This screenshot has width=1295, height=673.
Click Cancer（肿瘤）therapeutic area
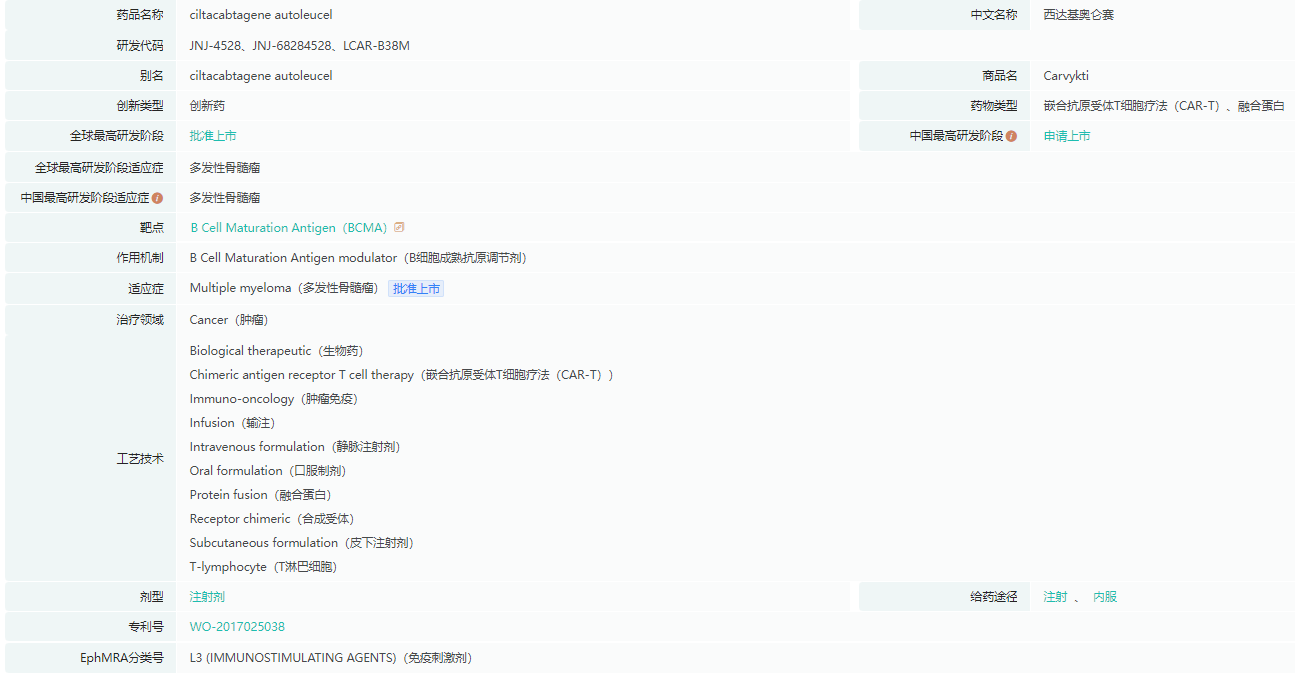(x=229, y=320)
